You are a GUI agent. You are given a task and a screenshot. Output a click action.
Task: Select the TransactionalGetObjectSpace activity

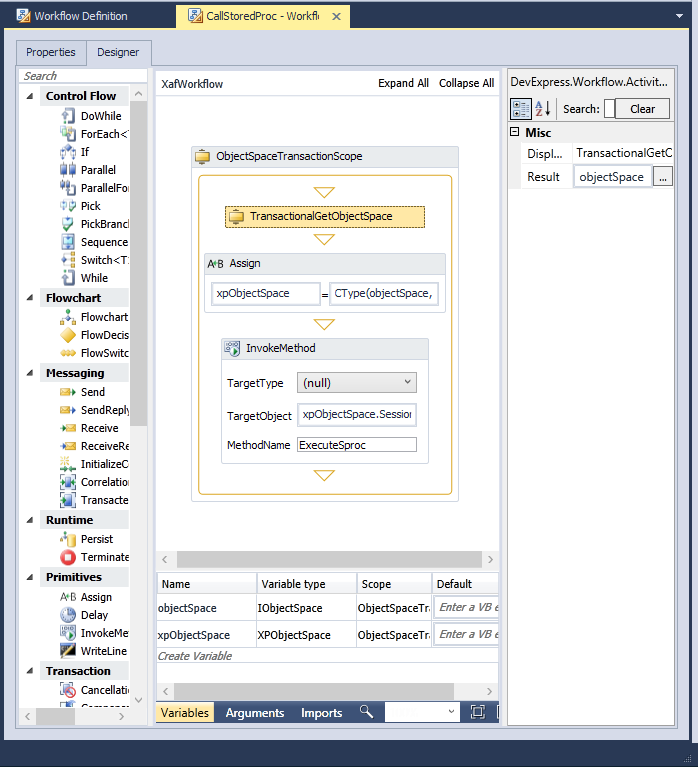325,217
